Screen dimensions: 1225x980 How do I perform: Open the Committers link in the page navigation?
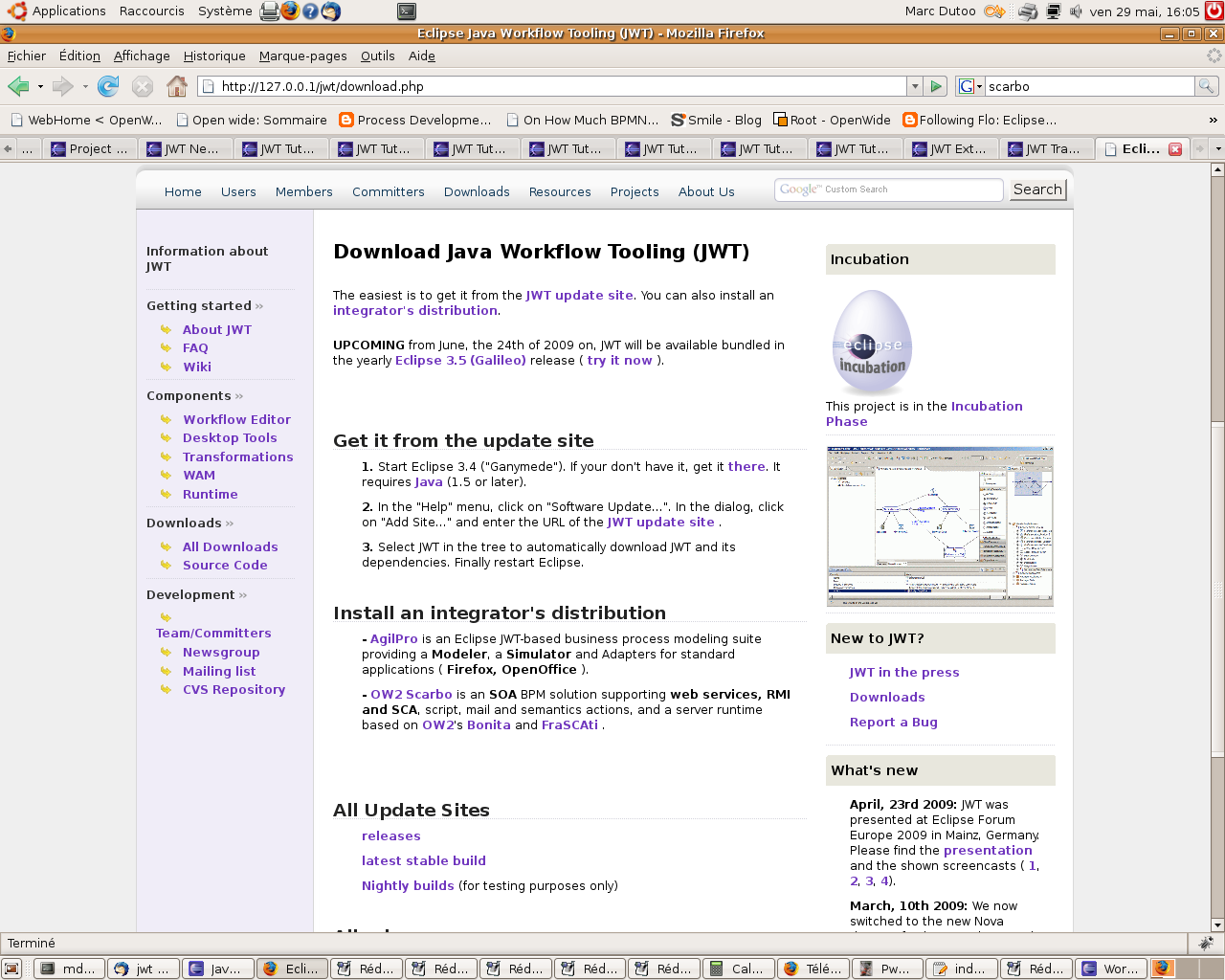point(389,192)
